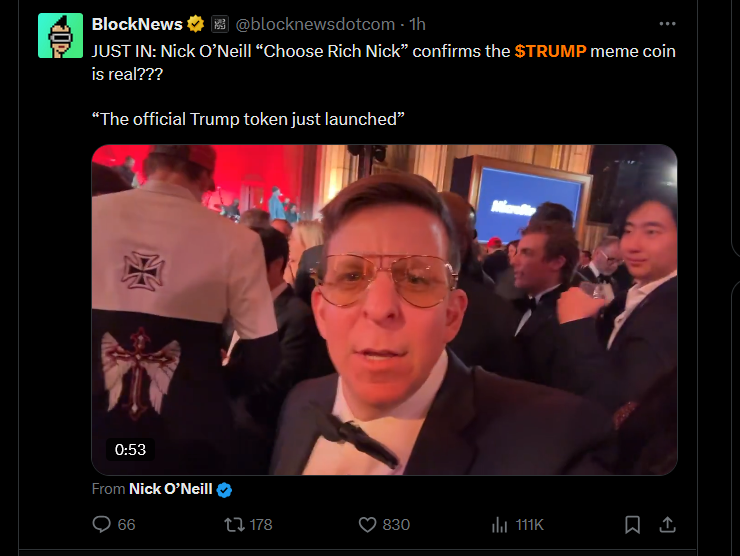Screen dimensions: 740x556
Task: Repost using the retweet arrows icon
Action: pos(234,524)
